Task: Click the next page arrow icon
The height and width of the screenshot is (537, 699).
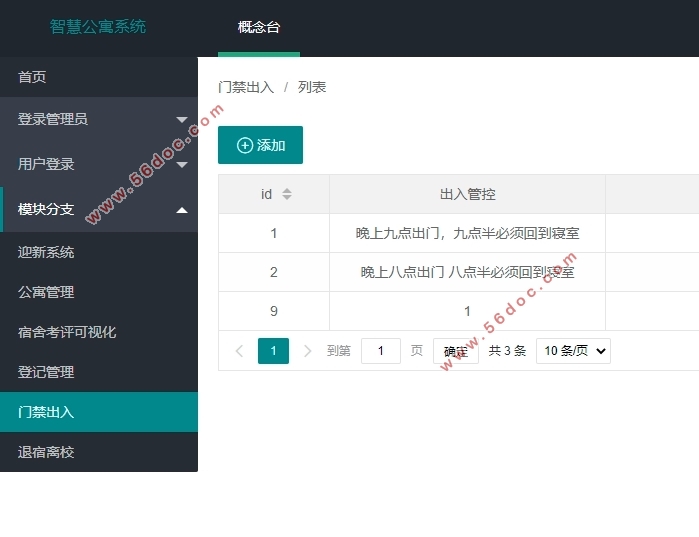Action: 307,351
